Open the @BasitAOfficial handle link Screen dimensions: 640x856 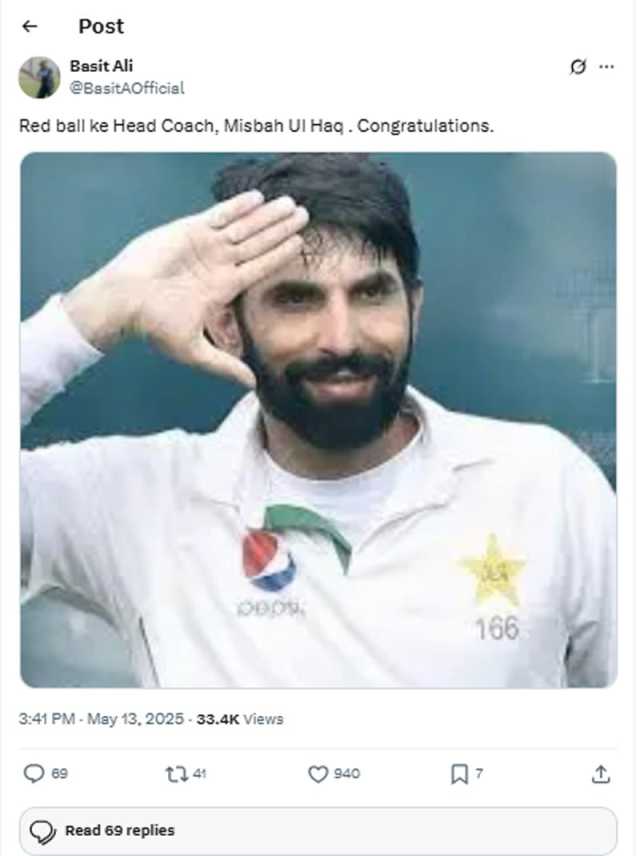127,88
